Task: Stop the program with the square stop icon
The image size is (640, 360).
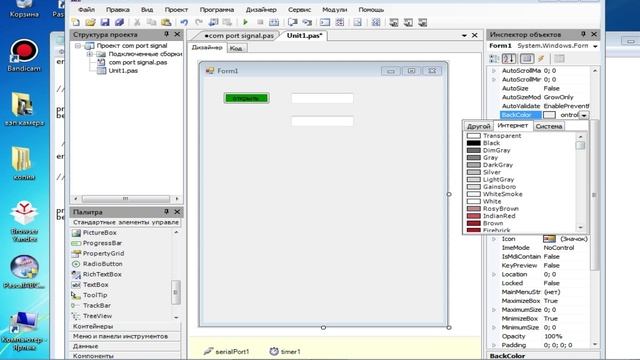Action: [x=260, y=22]
